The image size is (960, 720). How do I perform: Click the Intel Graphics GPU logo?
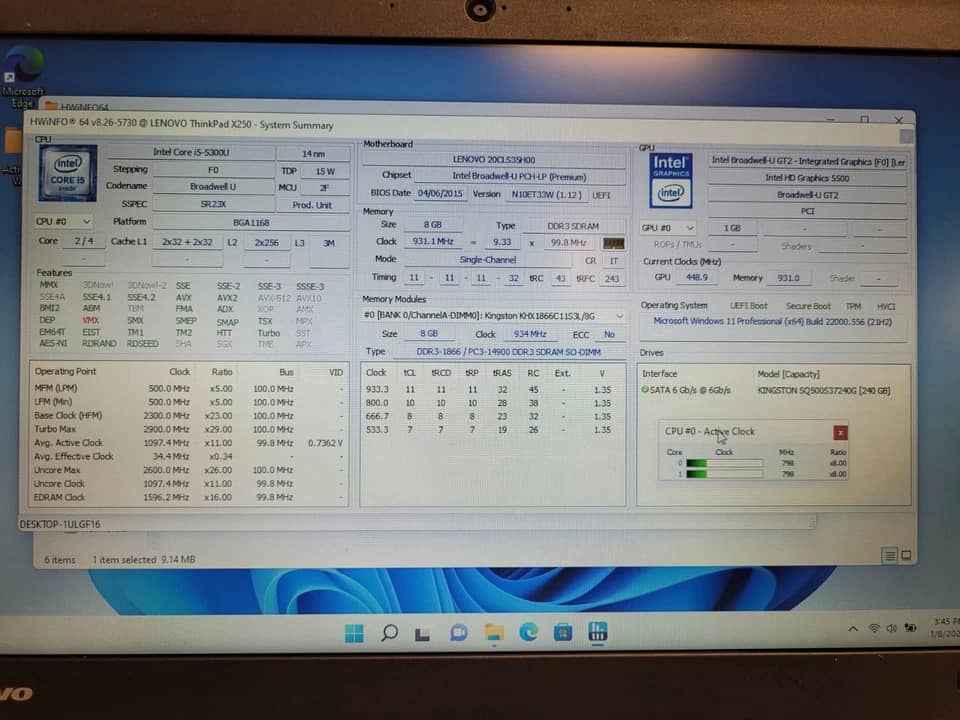670,181
